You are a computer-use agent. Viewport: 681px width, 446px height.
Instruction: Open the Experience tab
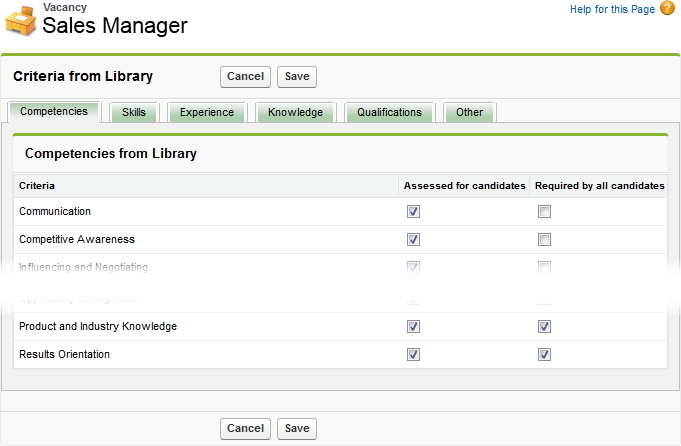tap(207, 112)
